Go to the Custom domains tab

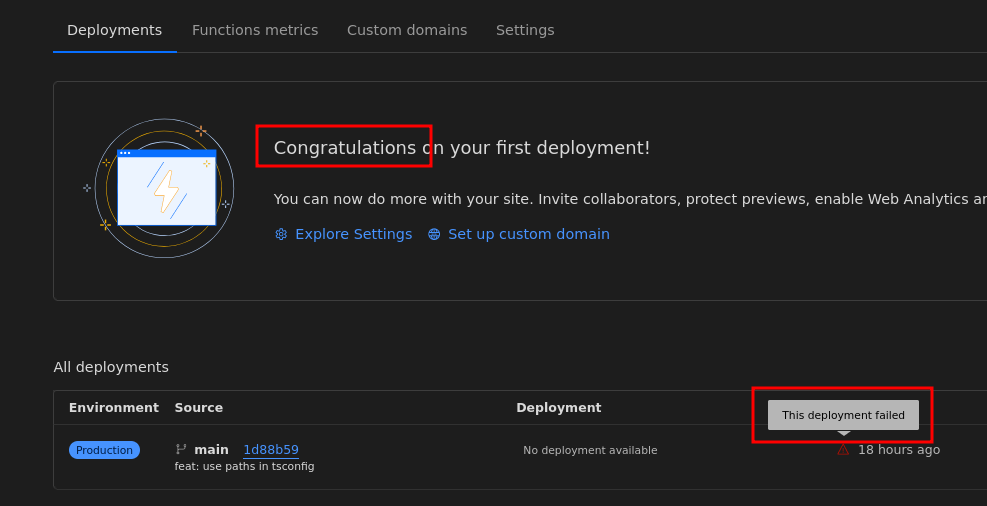pyautogui.click(x=407, y=30)
